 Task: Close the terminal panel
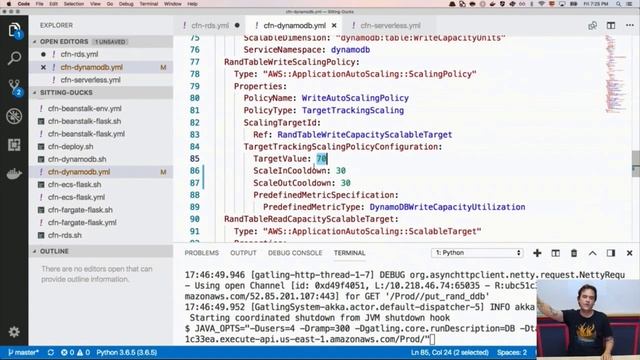coord(629,253)
